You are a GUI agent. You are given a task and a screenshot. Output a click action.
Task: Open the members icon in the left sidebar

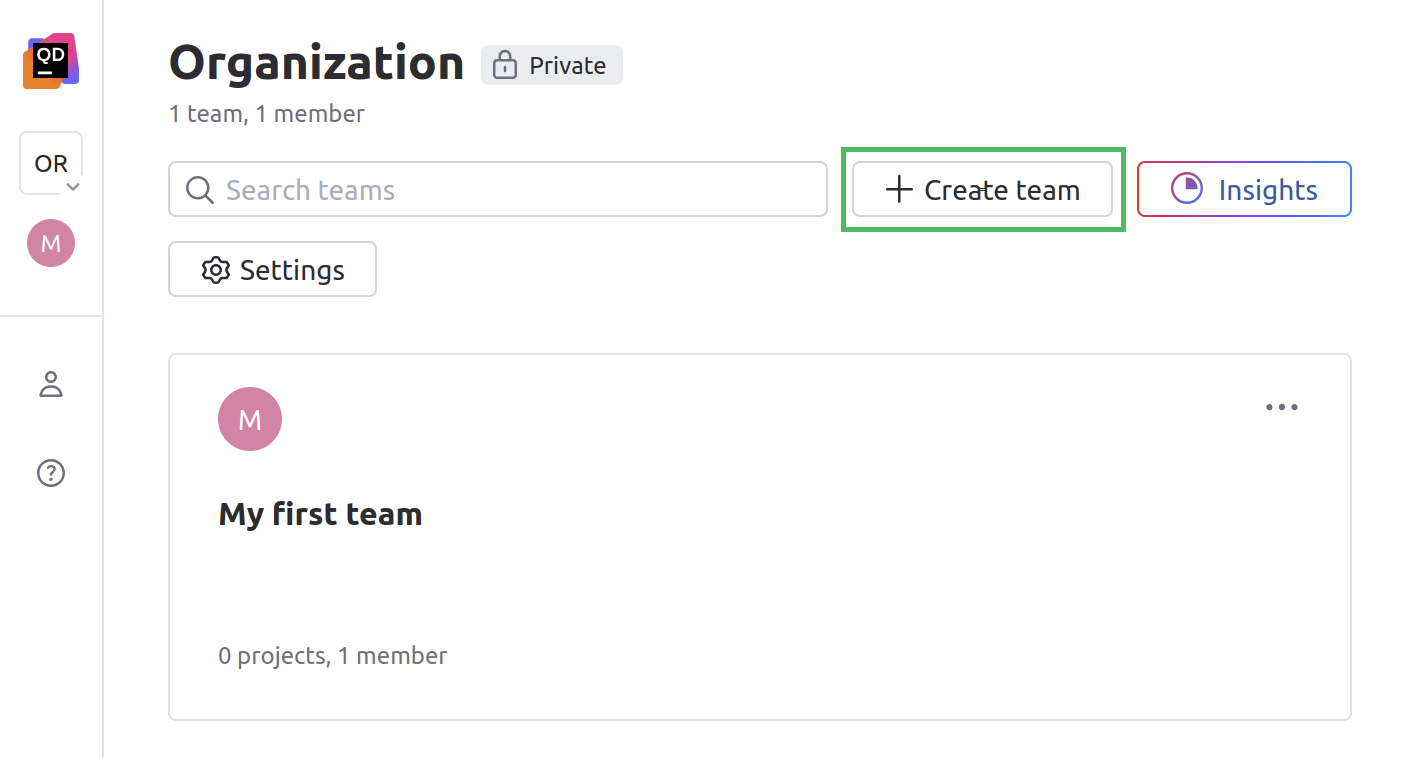pos(51,384)
